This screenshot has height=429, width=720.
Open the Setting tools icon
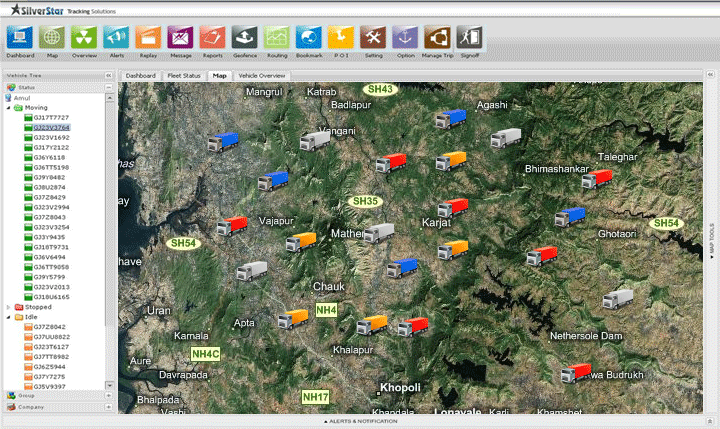[x=373, y=37]
